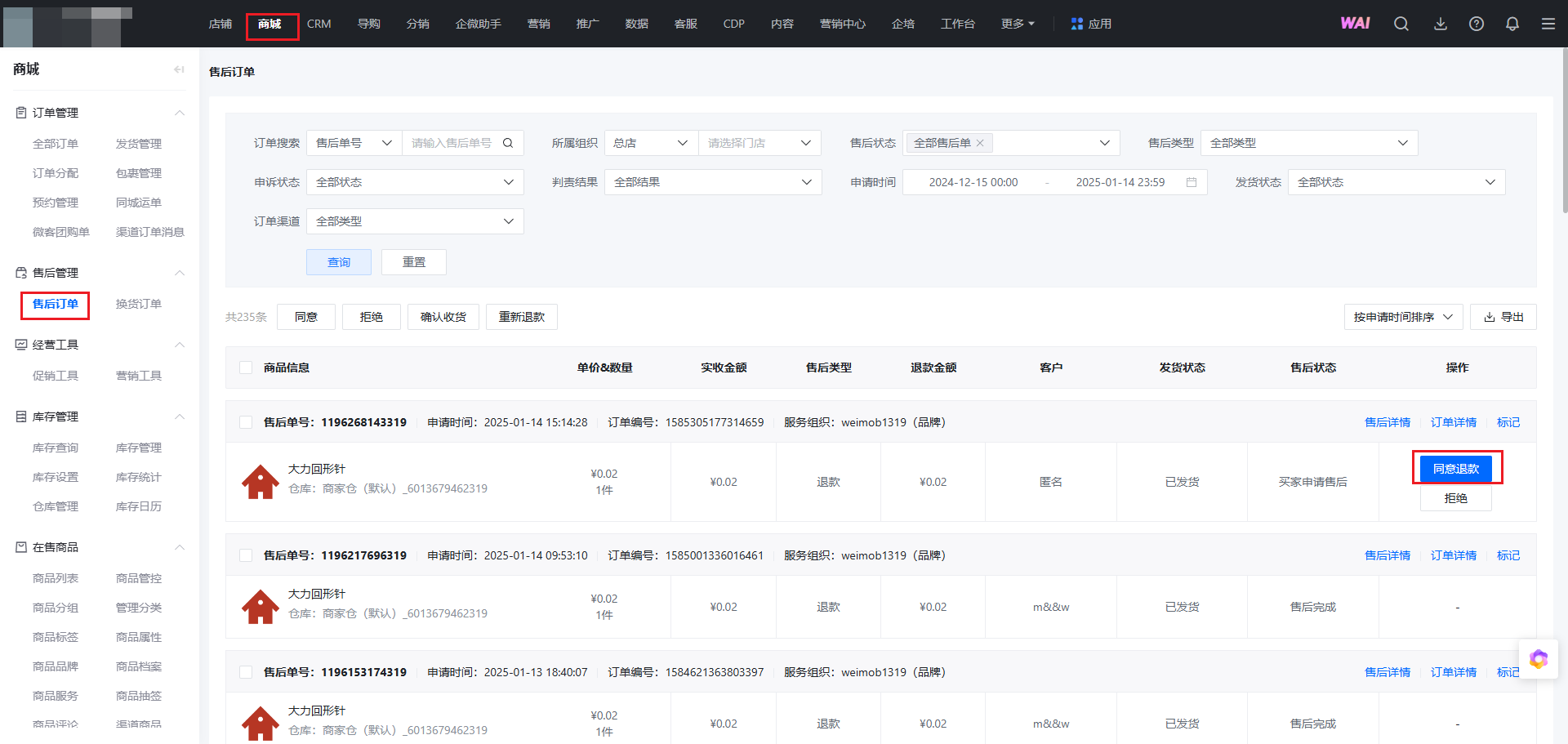
Task: Open 换货订单 in sidebar
Action: pos(139,304)
